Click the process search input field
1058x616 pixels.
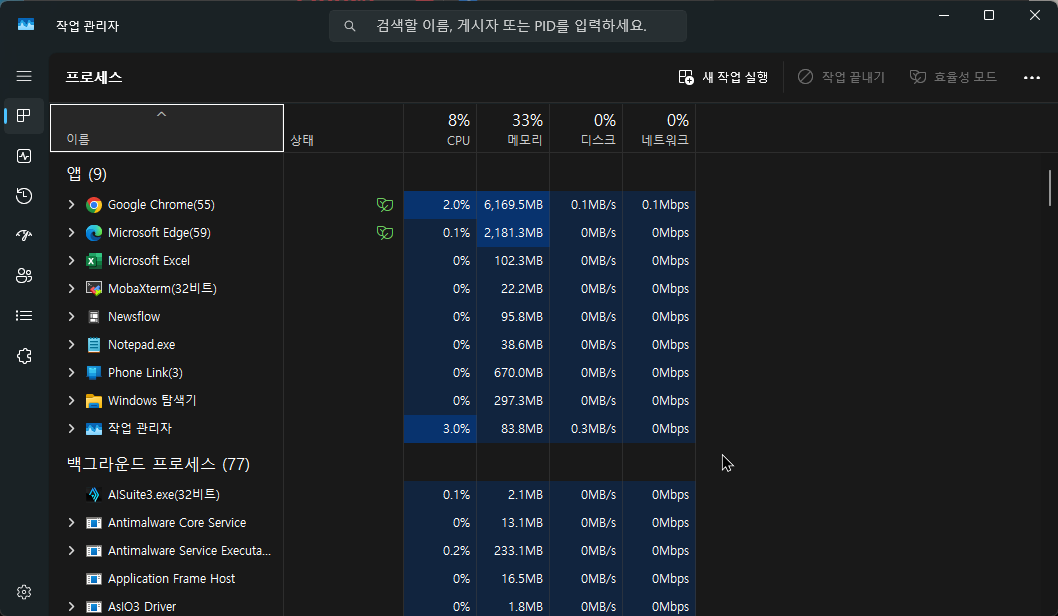pos(507,26)
